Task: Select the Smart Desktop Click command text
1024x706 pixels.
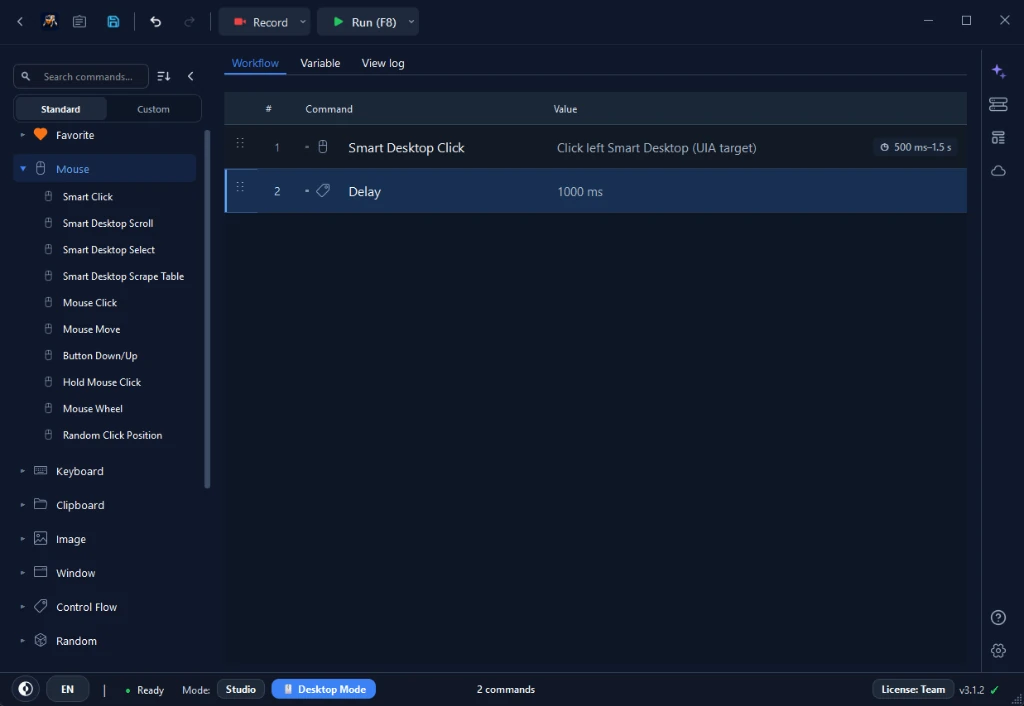Action: (406, 148)
